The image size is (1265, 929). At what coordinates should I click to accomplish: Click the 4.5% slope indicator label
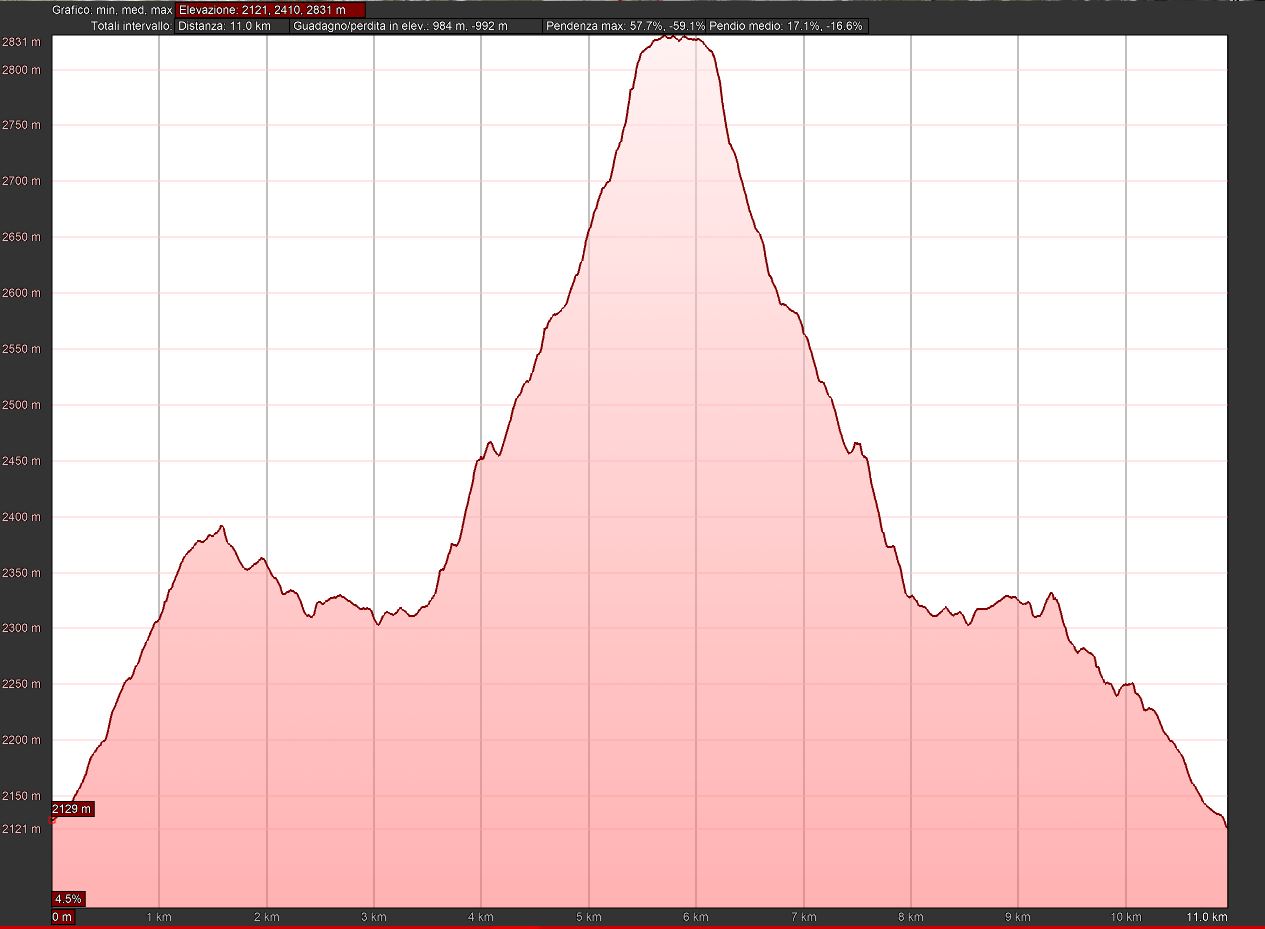coord(68,898)
